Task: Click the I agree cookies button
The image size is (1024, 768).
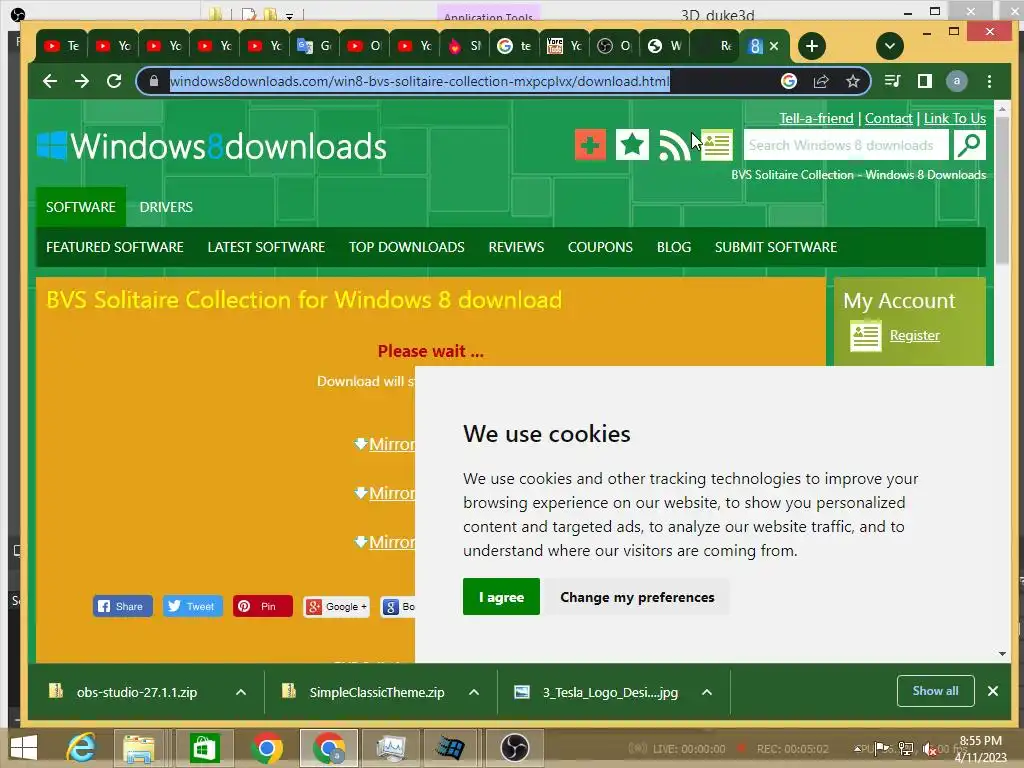Action: [502, 596]
